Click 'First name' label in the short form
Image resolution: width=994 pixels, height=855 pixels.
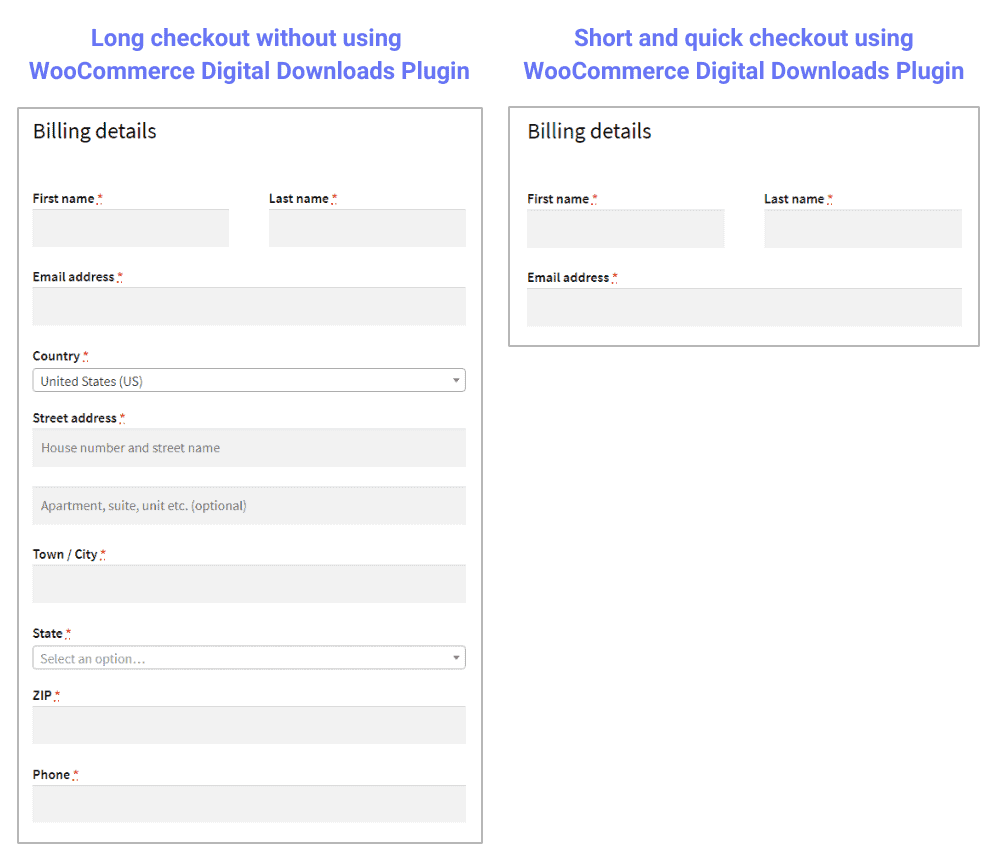[558, 199]
